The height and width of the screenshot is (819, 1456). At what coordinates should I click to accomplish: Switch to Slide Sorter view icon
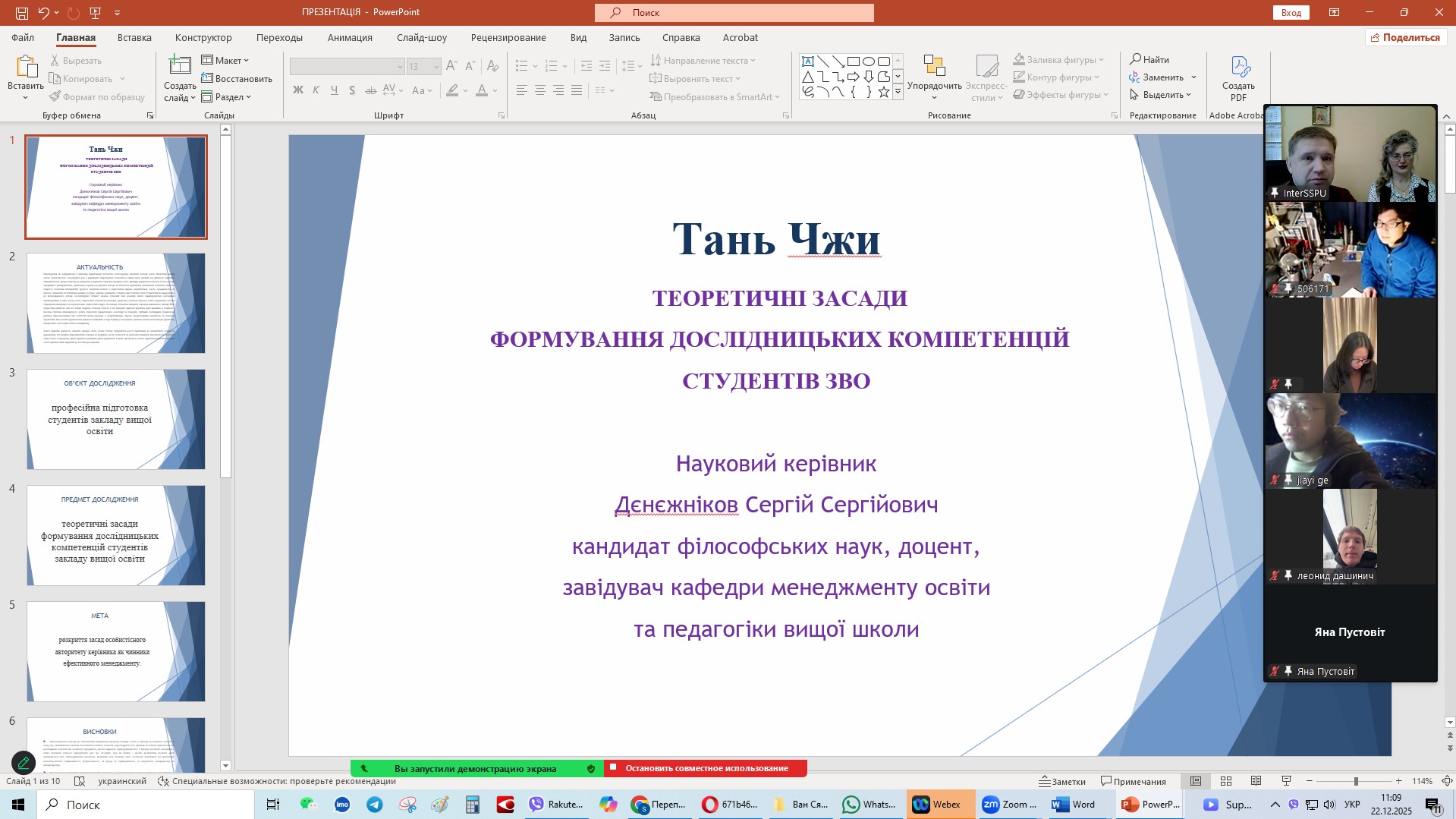(1226, 781)
